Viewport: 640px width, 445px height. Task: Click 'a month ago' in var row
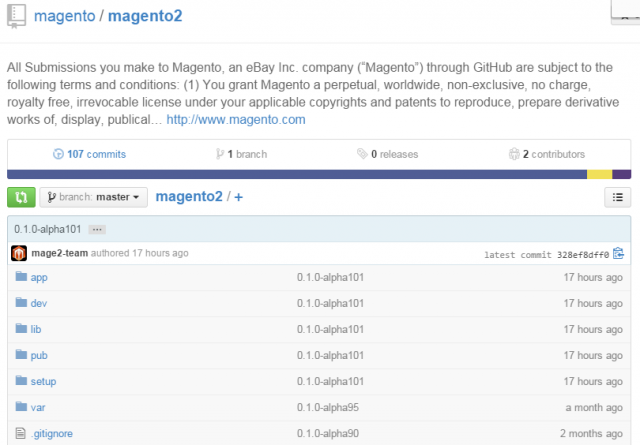click(x=594, y=407)
